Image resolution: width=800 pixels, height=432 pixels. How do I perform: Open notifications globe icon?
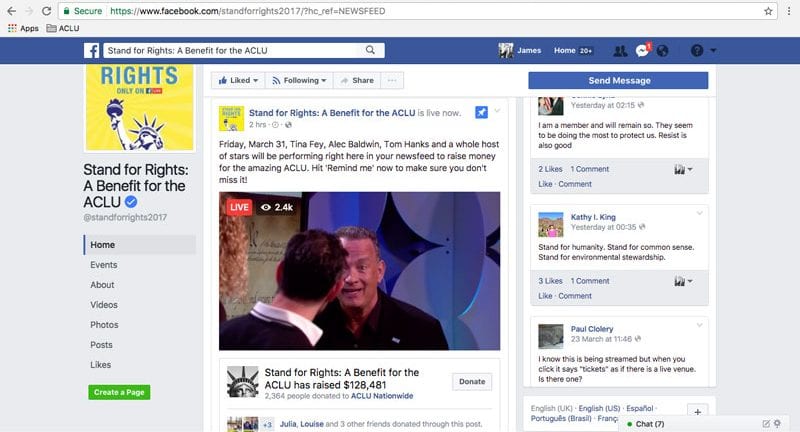[x=662, y=51]
